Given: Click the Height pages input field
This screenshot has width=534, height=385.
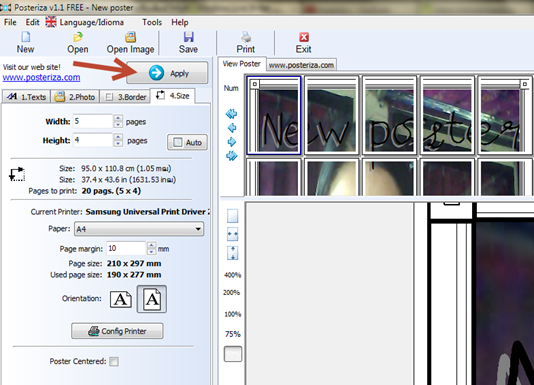Looking at the screenshot, I should (93, 140).
